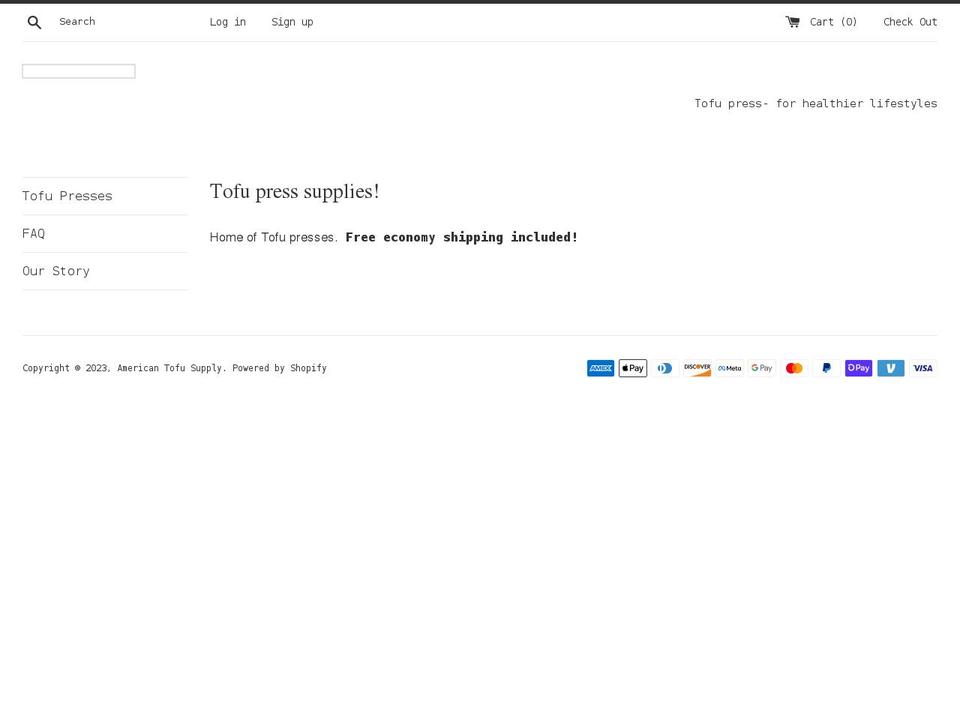960x720 pixels.
Task: Click the Shop Pay payment icon
Action: pyautogui.click(x=858, y=368)
